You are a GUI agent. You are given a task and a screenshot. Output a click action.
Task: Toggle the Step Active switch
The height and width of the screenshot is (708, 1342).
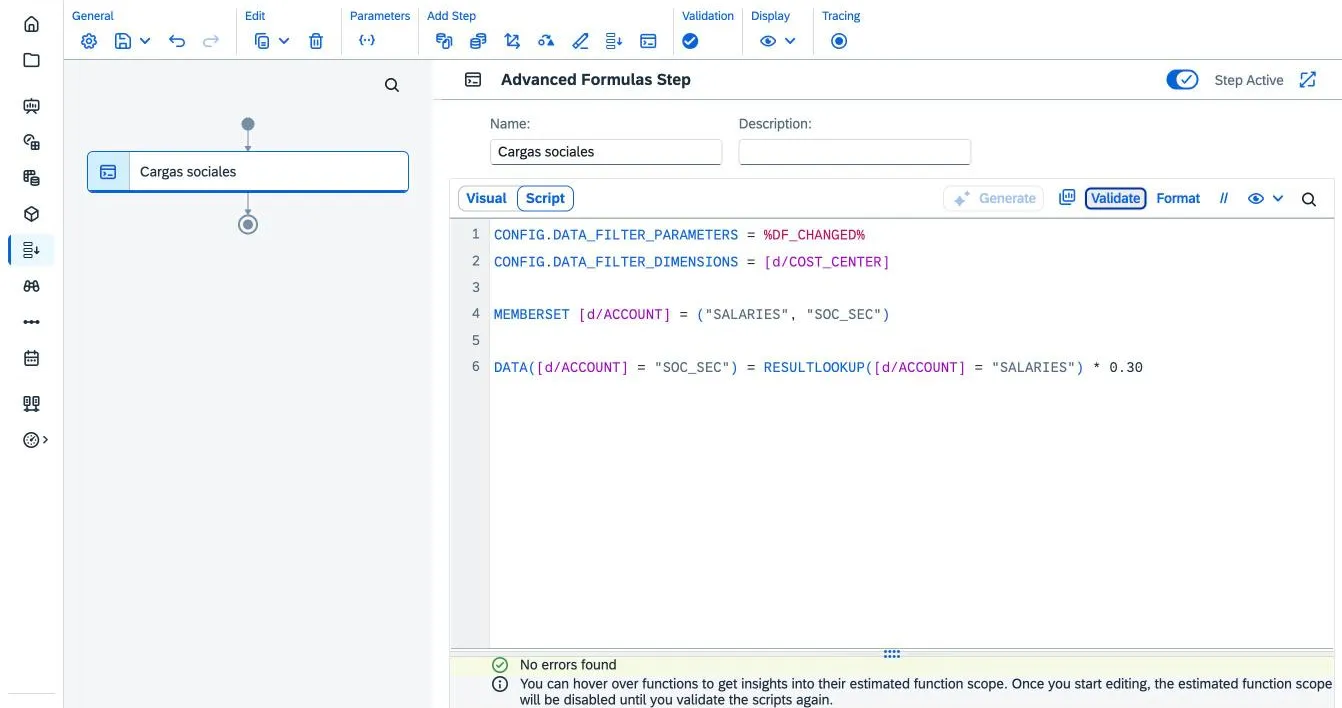(1182, 80)
